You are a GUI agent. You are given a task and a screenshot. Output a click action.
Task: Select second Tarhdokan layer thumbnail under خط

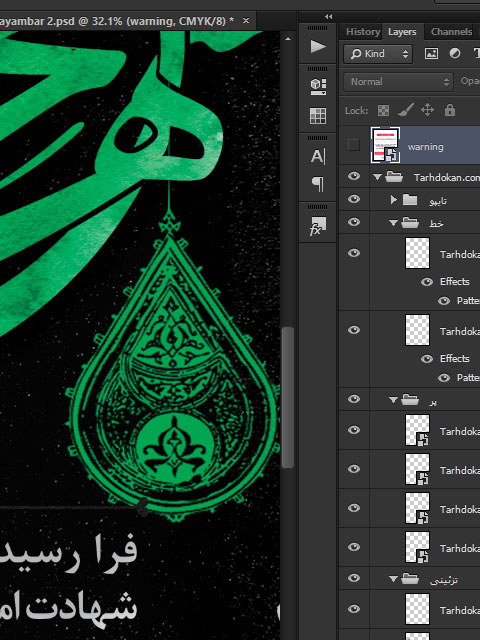(417, 330)
